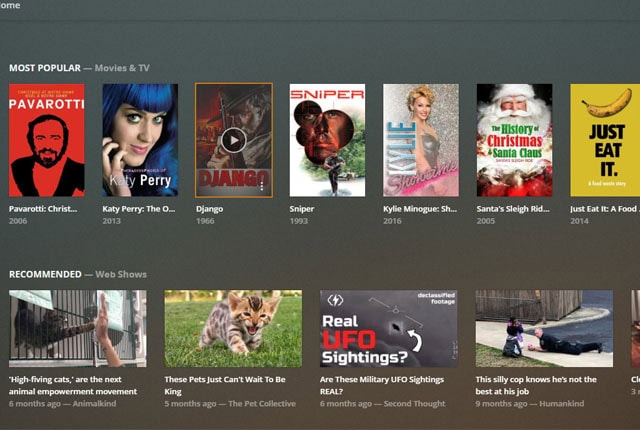Screen dimensions: 640x430
Task: Open the Most Popular section header
Action: [x=79, y=68]
